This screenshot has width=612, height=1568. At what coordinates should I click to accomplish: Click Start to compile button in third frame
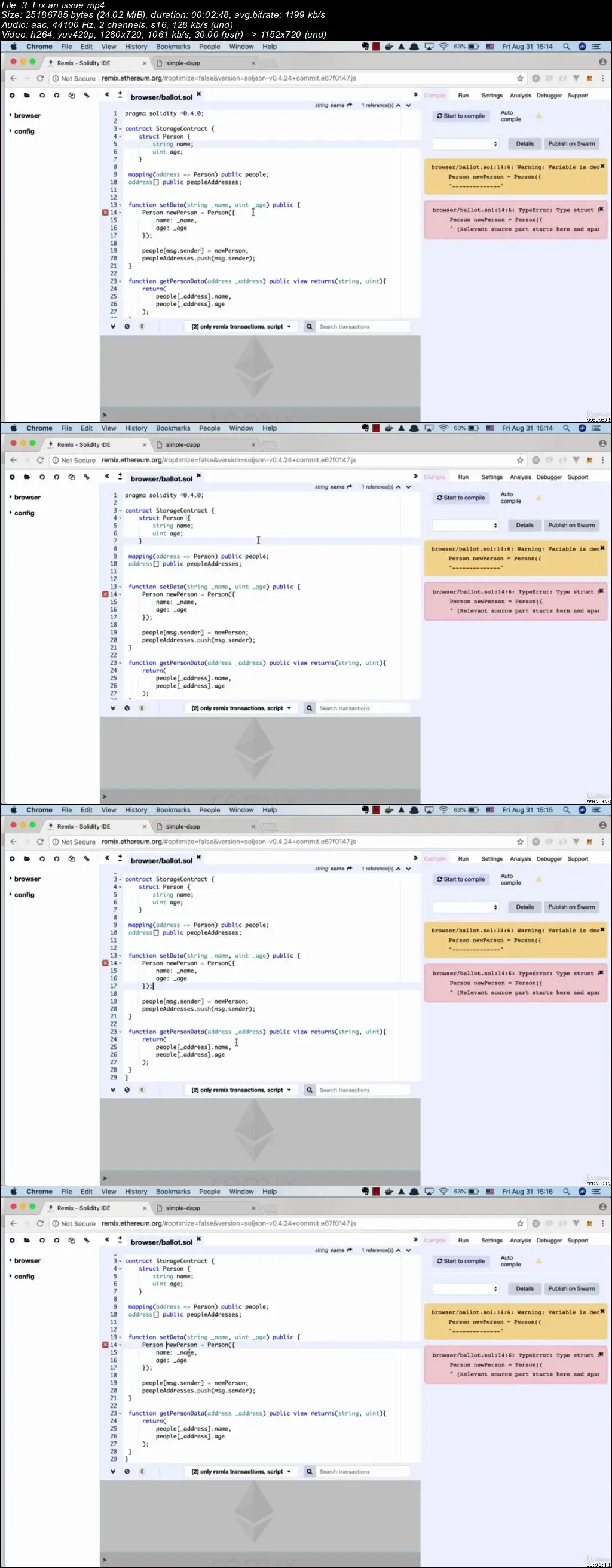(461, 879)
